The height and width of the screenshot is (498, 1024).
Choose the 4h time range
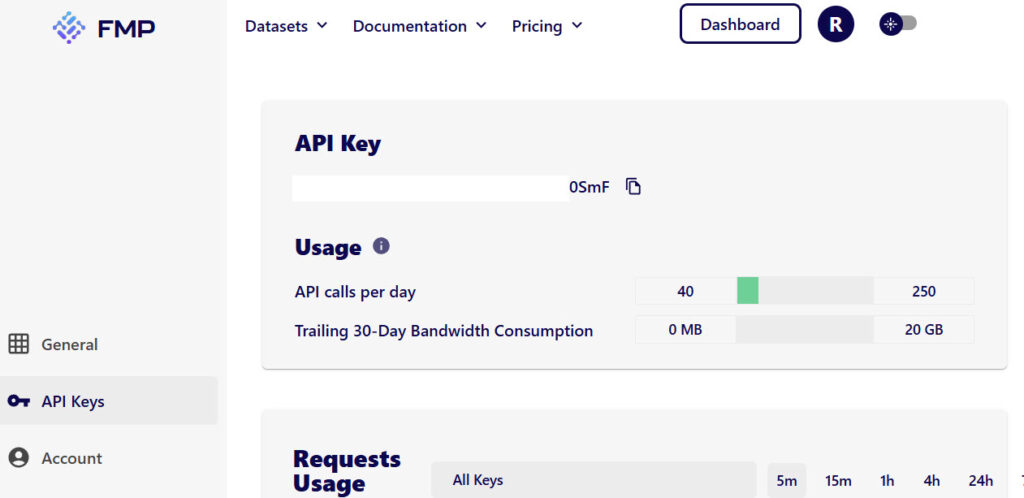[x=932, y=481]
